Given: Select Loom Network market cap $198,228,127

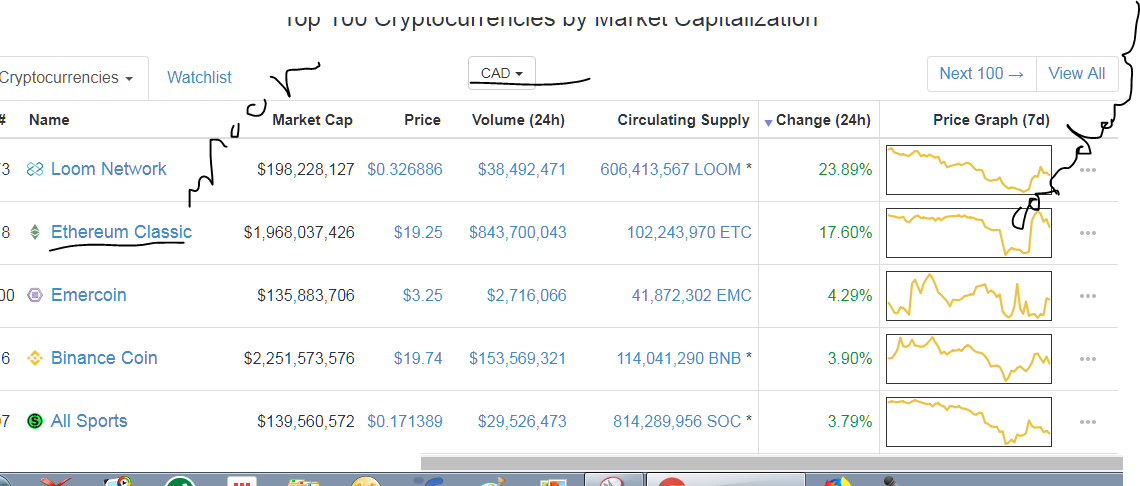Looking at the screenshot, I should (x=306, y=170).
